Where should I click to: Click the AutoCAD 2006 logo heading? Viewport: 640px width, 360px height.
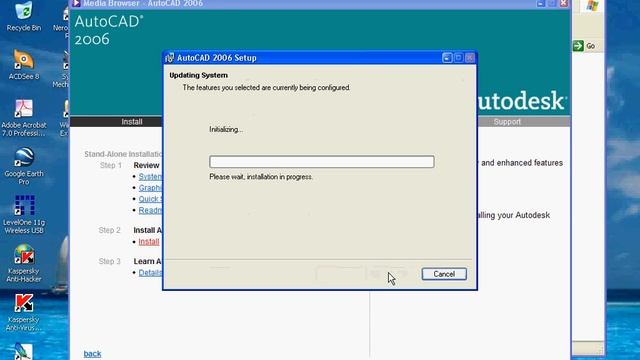(109, 30)
